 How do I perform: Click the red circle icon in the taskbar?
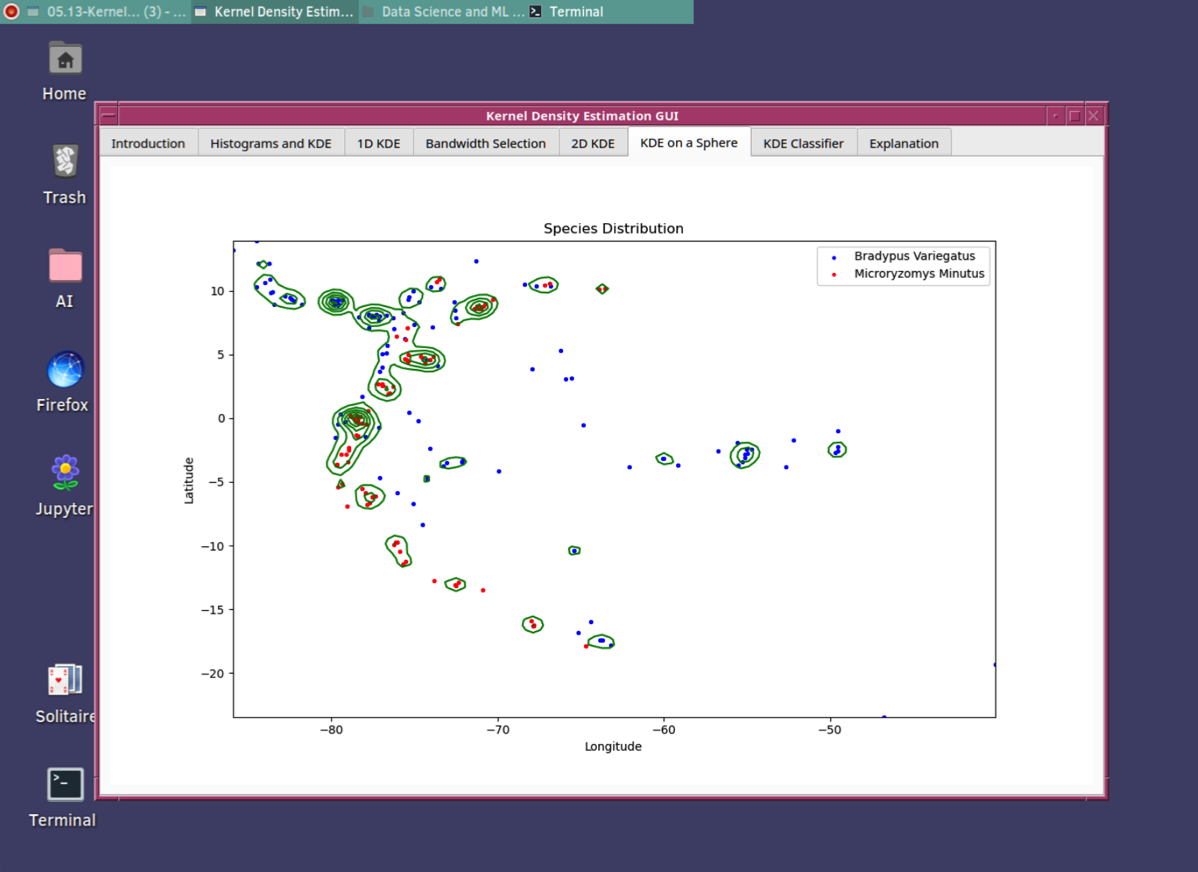11,12
